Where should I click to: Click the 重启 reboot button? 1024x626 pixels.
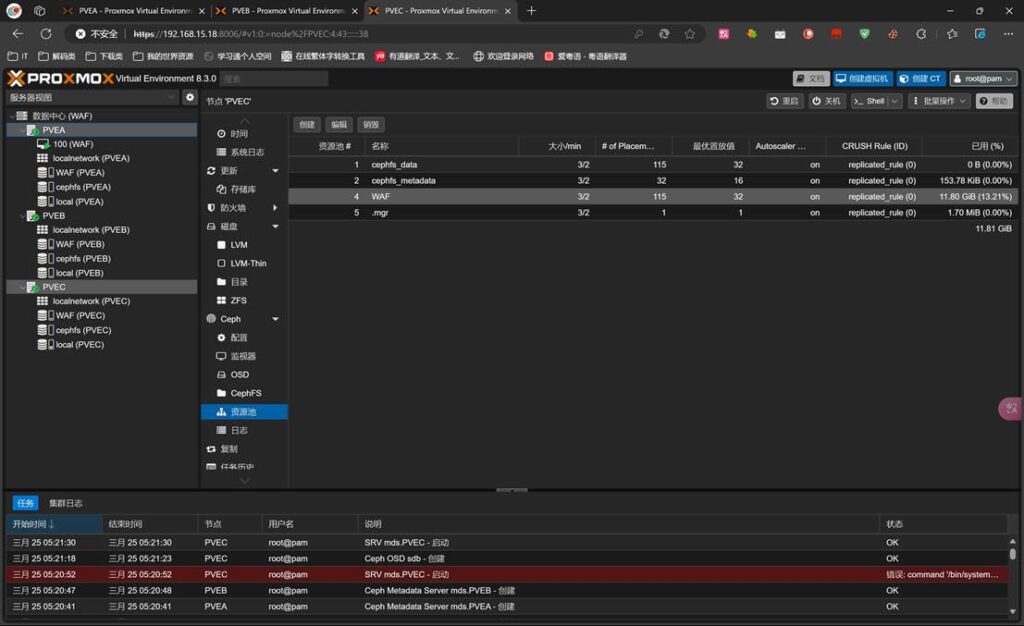(784, 101)
